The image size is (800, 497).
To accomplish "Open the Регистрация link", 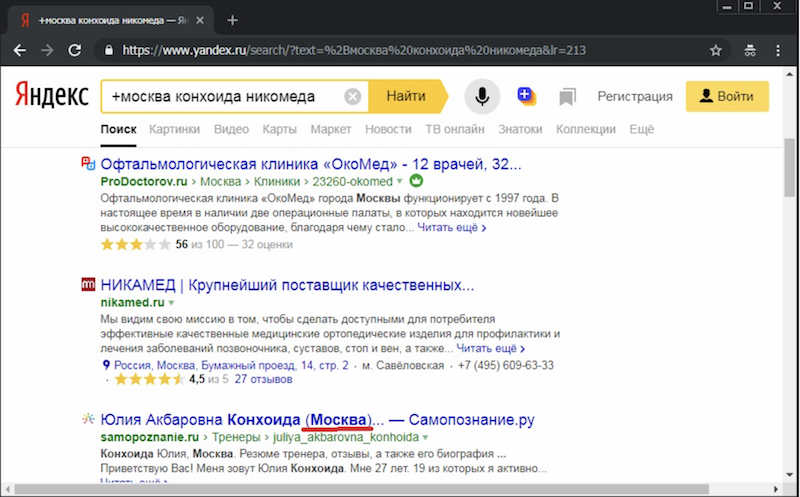I will point(635,96).
